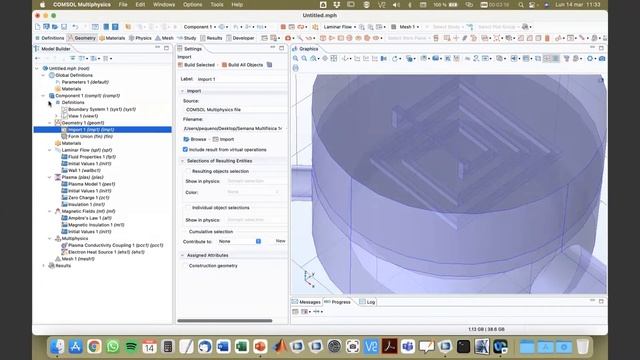Click the Save icon in main toolbar

[64, 27]
